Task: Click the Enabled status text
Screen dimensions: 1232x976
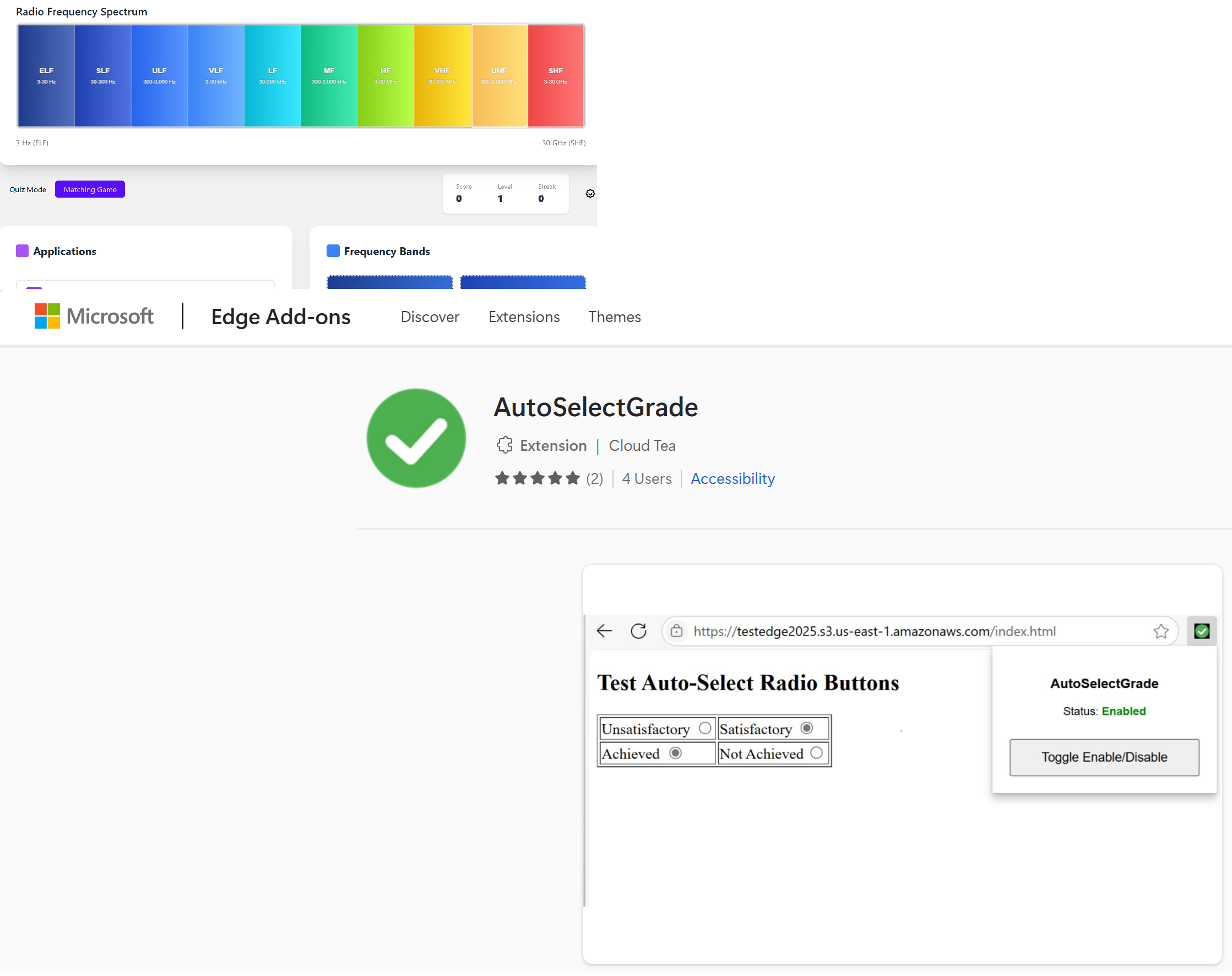Action: tap(1124, 711)
